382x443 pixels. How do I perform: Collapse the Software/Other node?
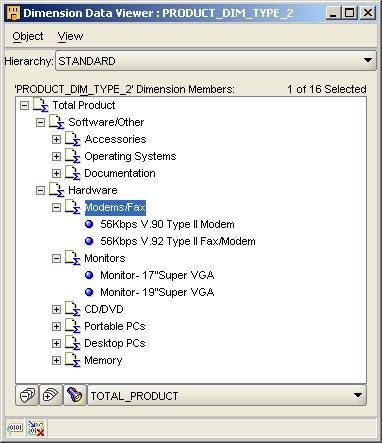pyautogui.click(x=40, y=122)
